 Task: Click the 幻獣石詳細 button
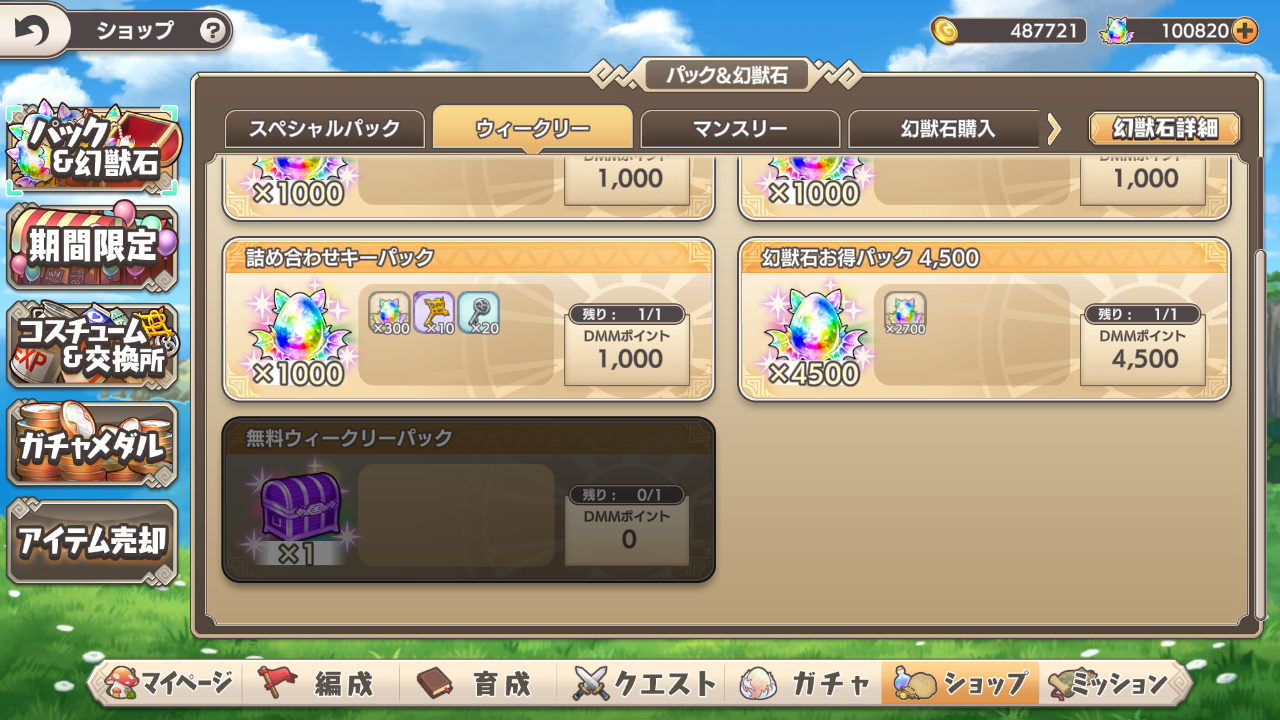(x=1164, y=128)
